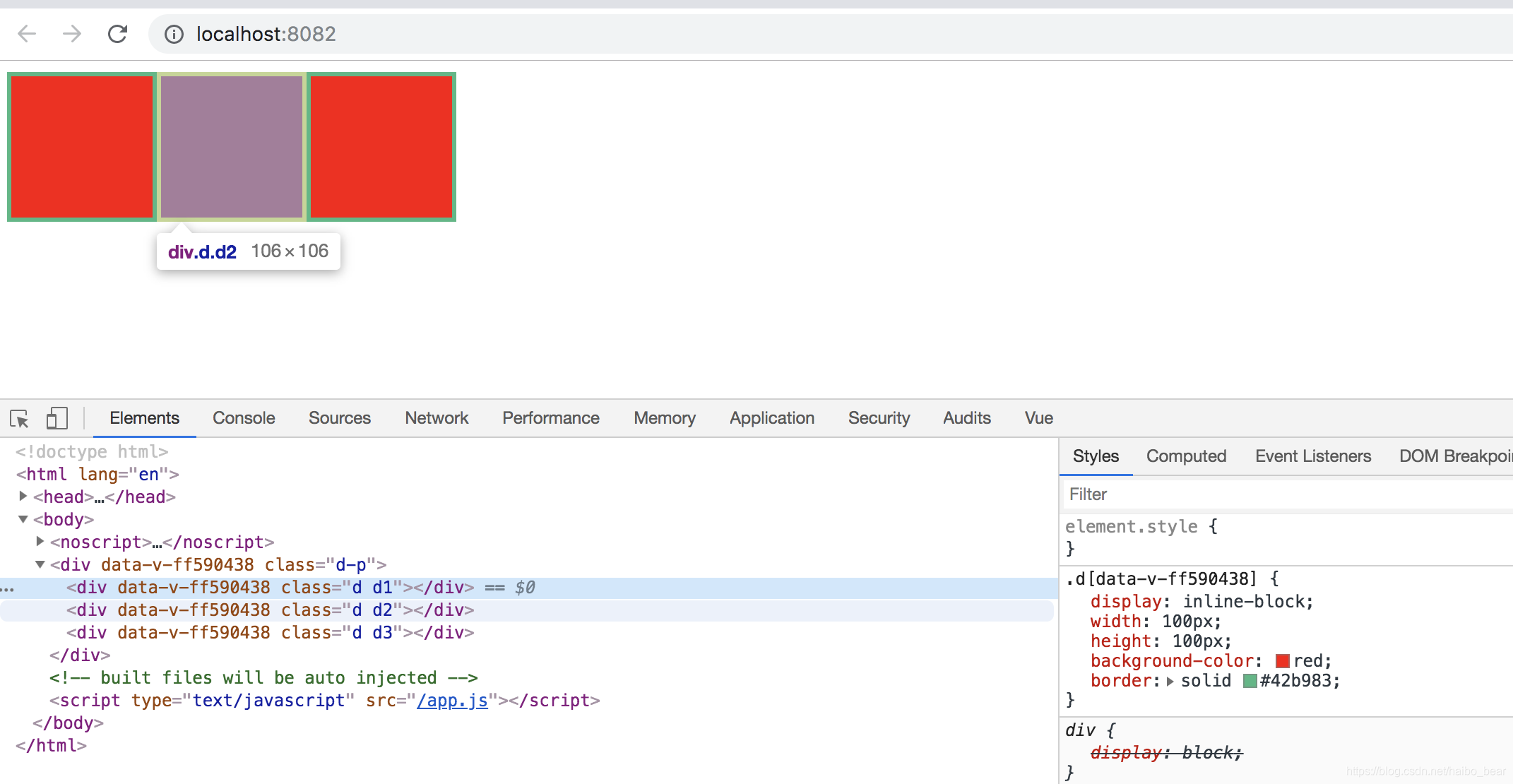1513x784 pixels.
Task: Open the Audits tab
Action: (x=967, y=418)
